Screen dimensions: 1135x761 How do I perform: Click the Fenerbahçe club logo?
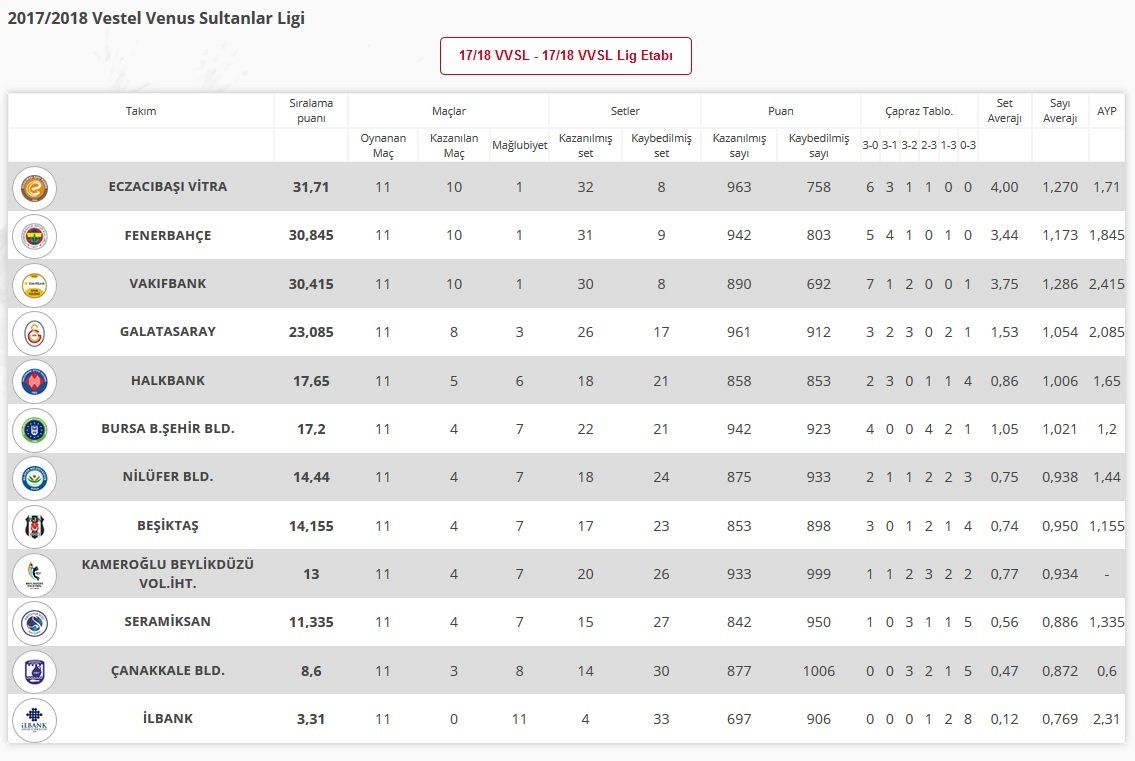(34, 236)
